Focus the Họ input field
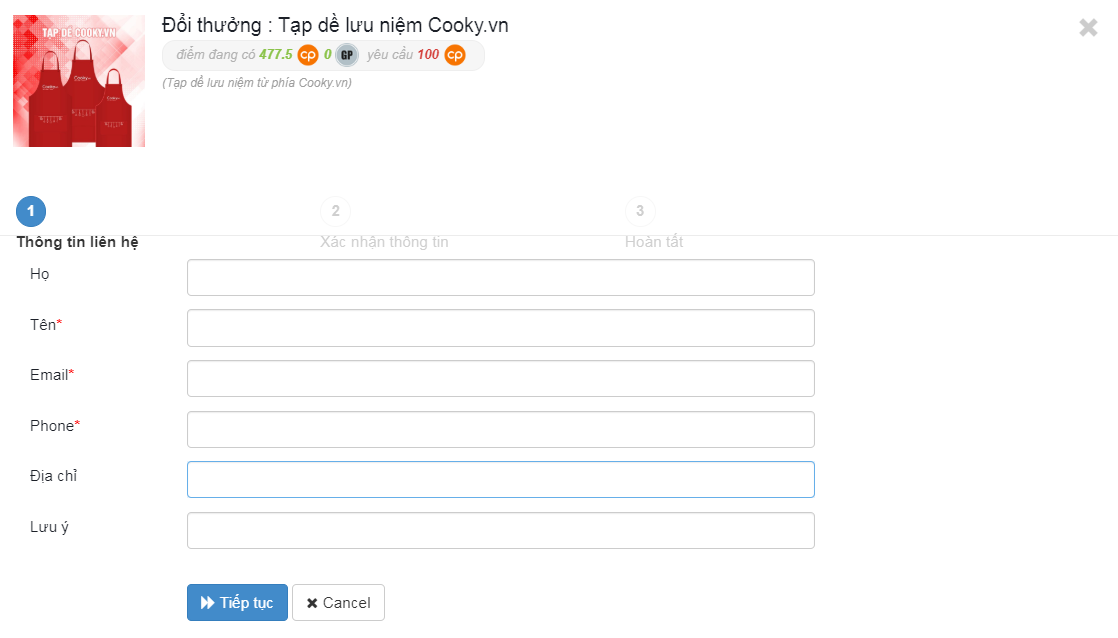This screenshot has width=1118, height=638. [x=501, y=277]
